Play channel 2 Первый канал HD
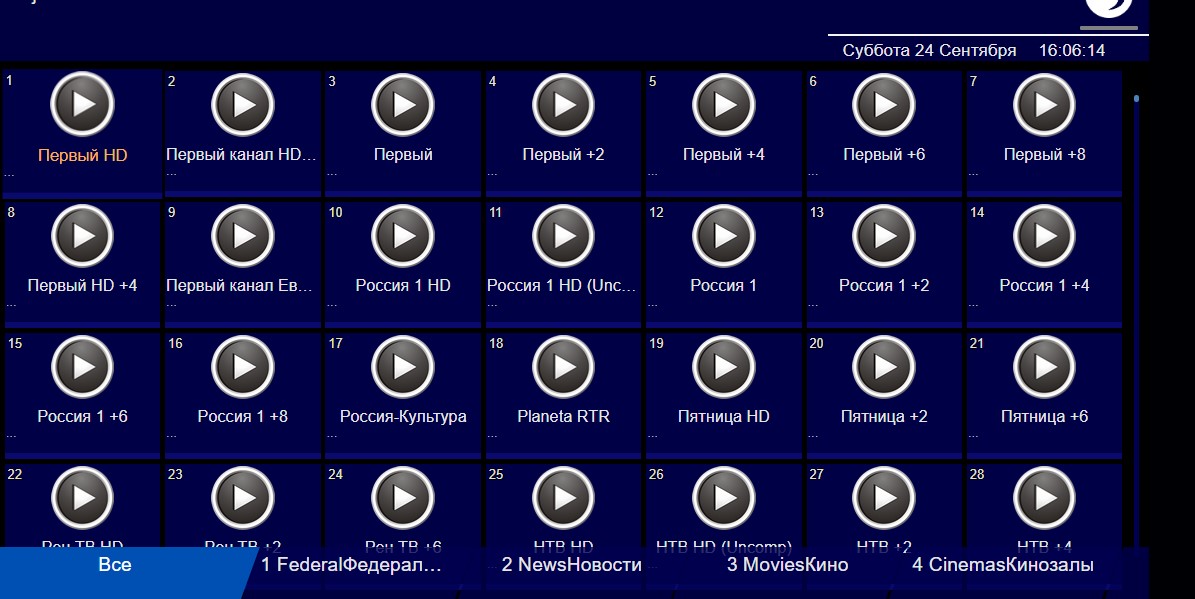The height and width of the screenshot is (599, 1195). [243, 104]
